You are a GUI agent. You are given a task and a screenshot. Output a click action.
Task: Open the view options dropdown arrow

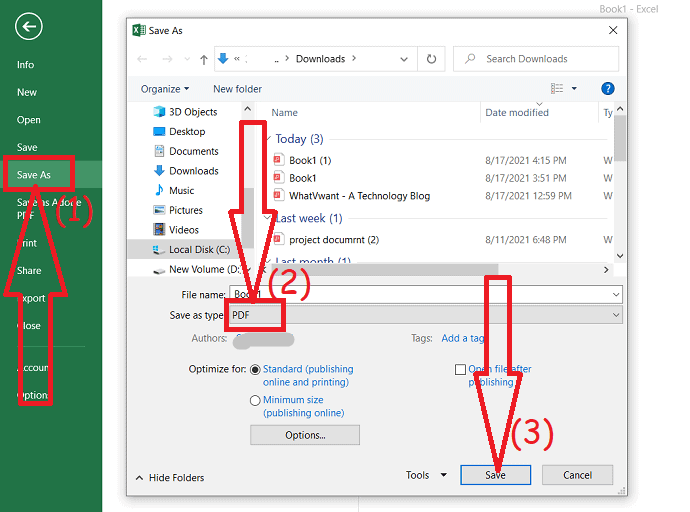pyautogui.click(x=574, y=88)
